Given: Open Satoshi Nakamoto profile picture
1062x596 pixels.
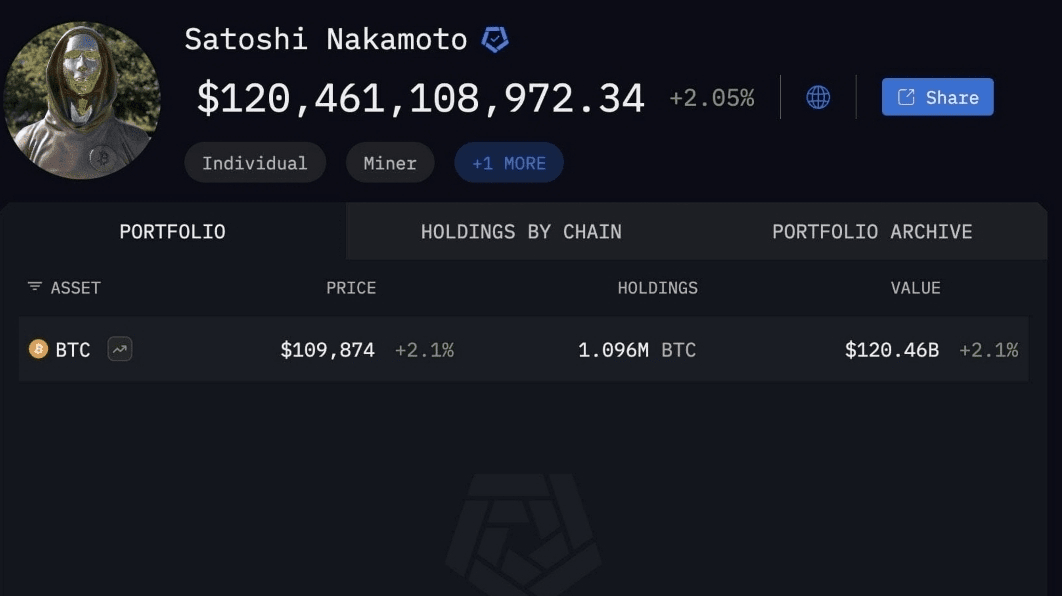Looking at the screenshot, I should point(82,100).
